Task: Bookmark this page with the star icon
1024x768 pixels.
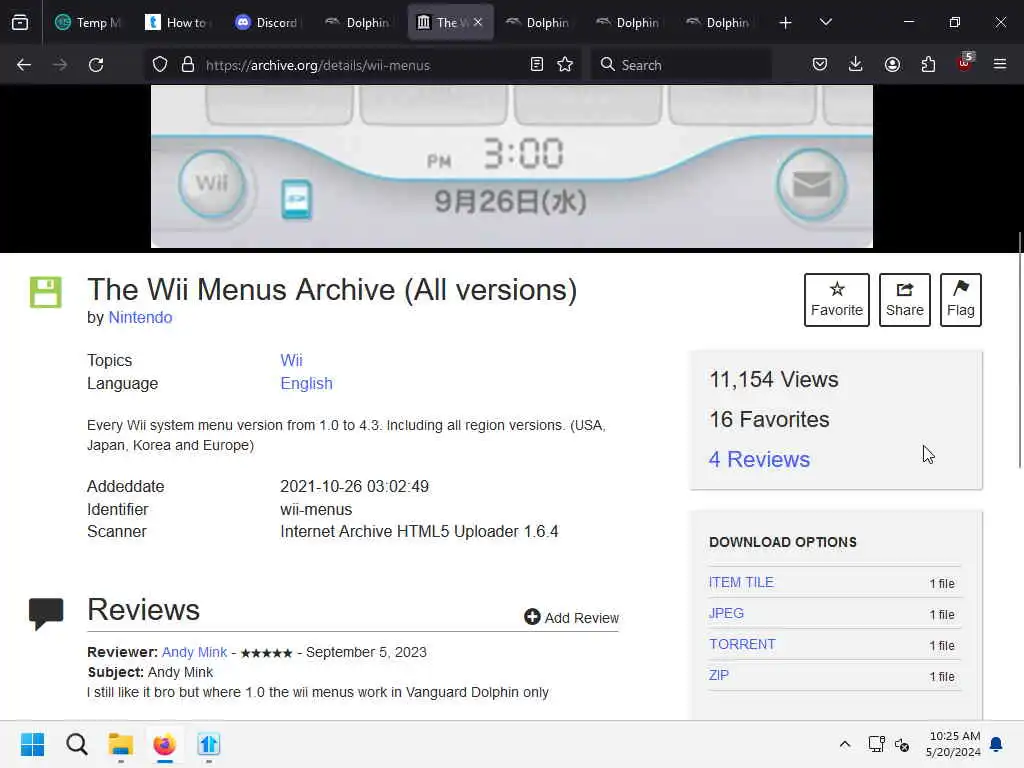Action: 565,64
